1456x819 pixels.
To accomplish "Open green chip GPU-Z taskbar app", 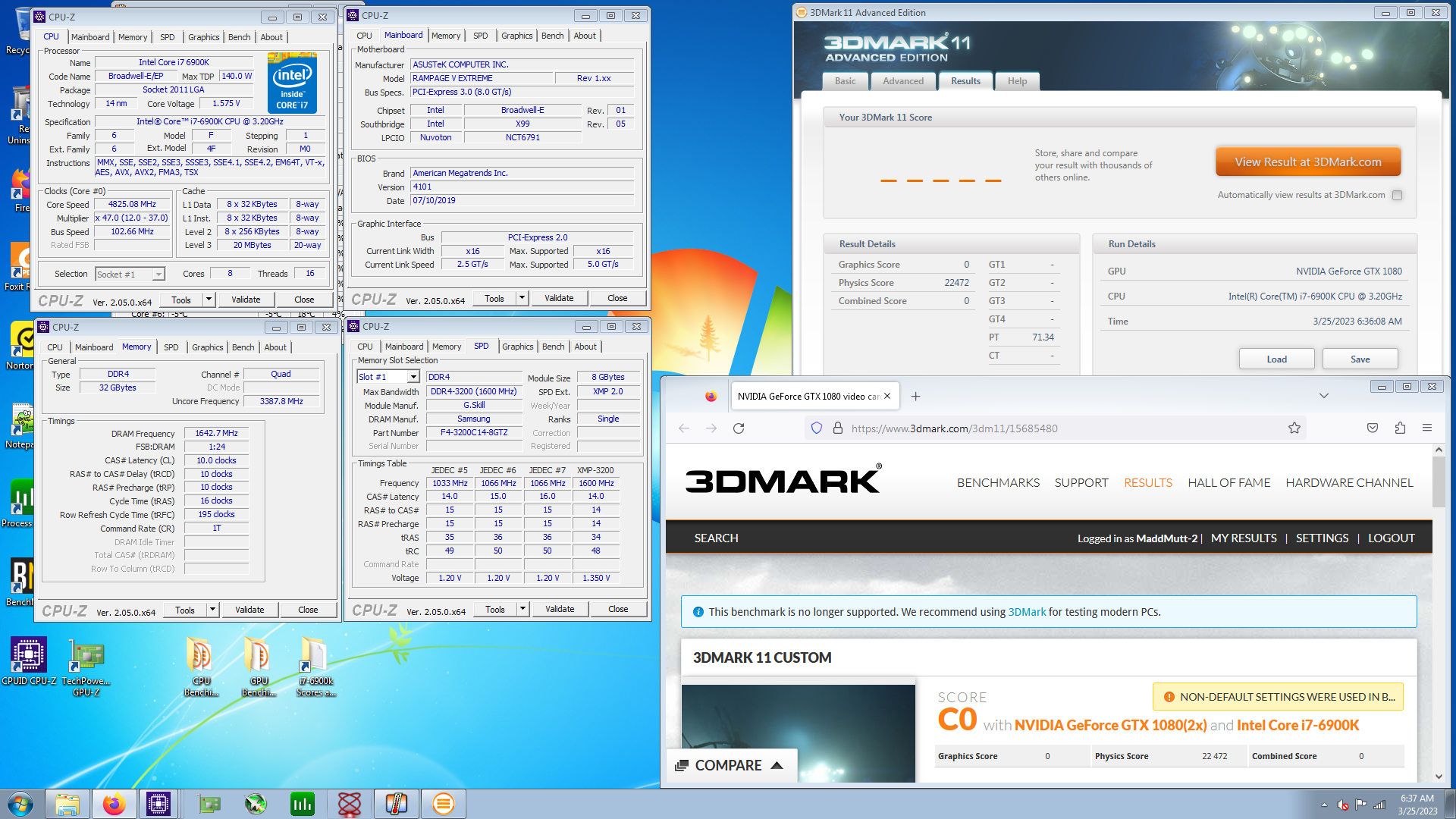I will [209, 804].
